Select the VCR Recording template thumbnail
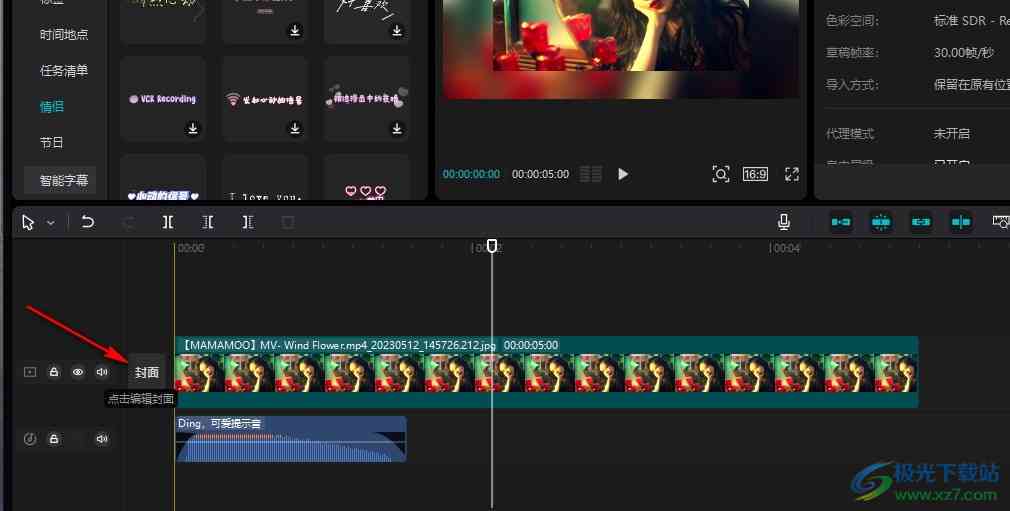Image resolution: width=1010 pixels, height=511 pixels. coord(162,99)
